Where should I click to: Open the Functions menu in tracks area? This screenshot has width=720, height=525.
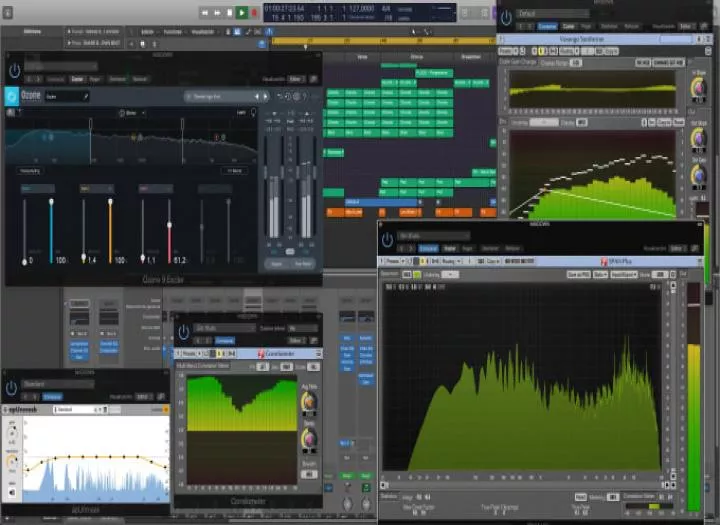(x=173, y=32)
